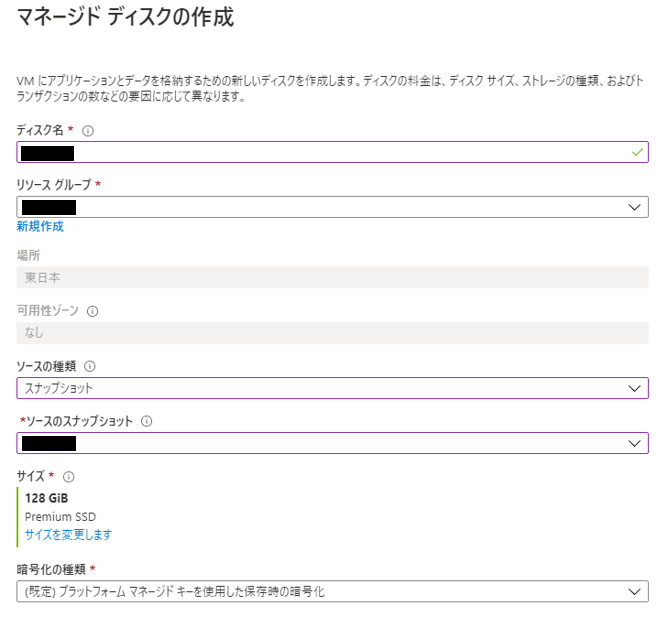Show the info tooltip for サイズ
This screenshot has height=624, width=668.
[x=69, y=477]
